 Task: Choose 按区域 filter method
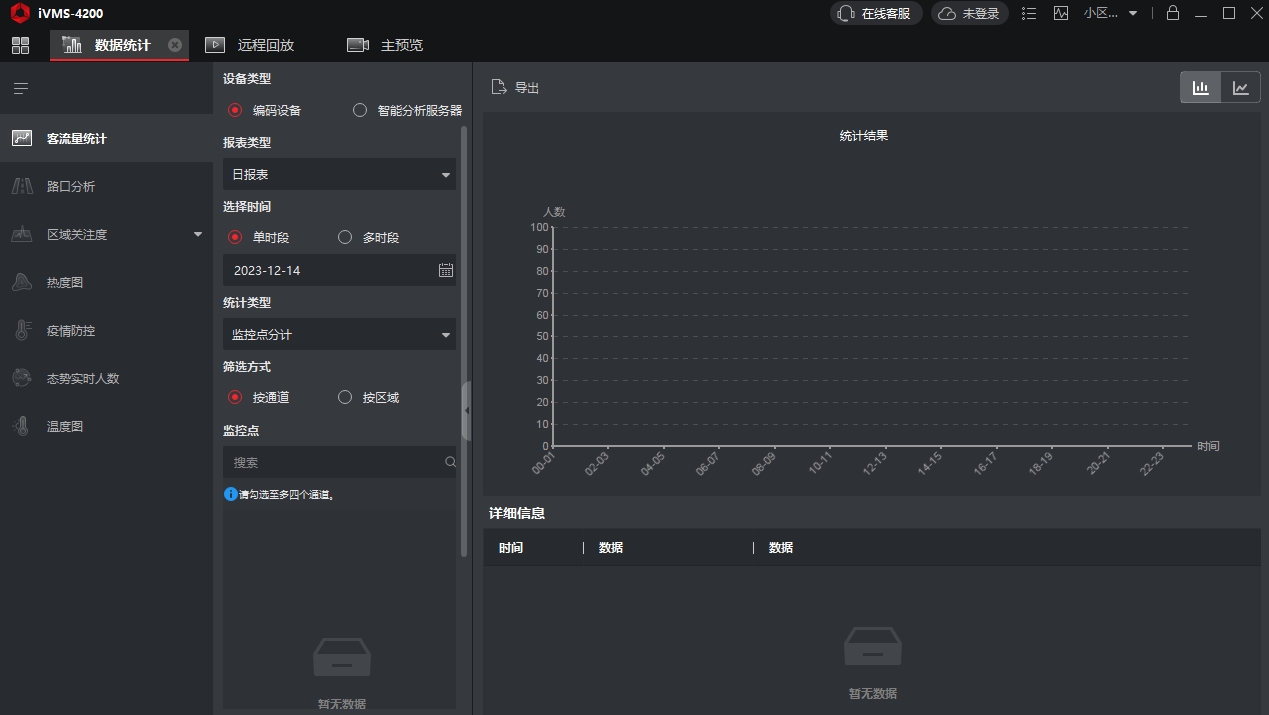(x=345, y=397)
